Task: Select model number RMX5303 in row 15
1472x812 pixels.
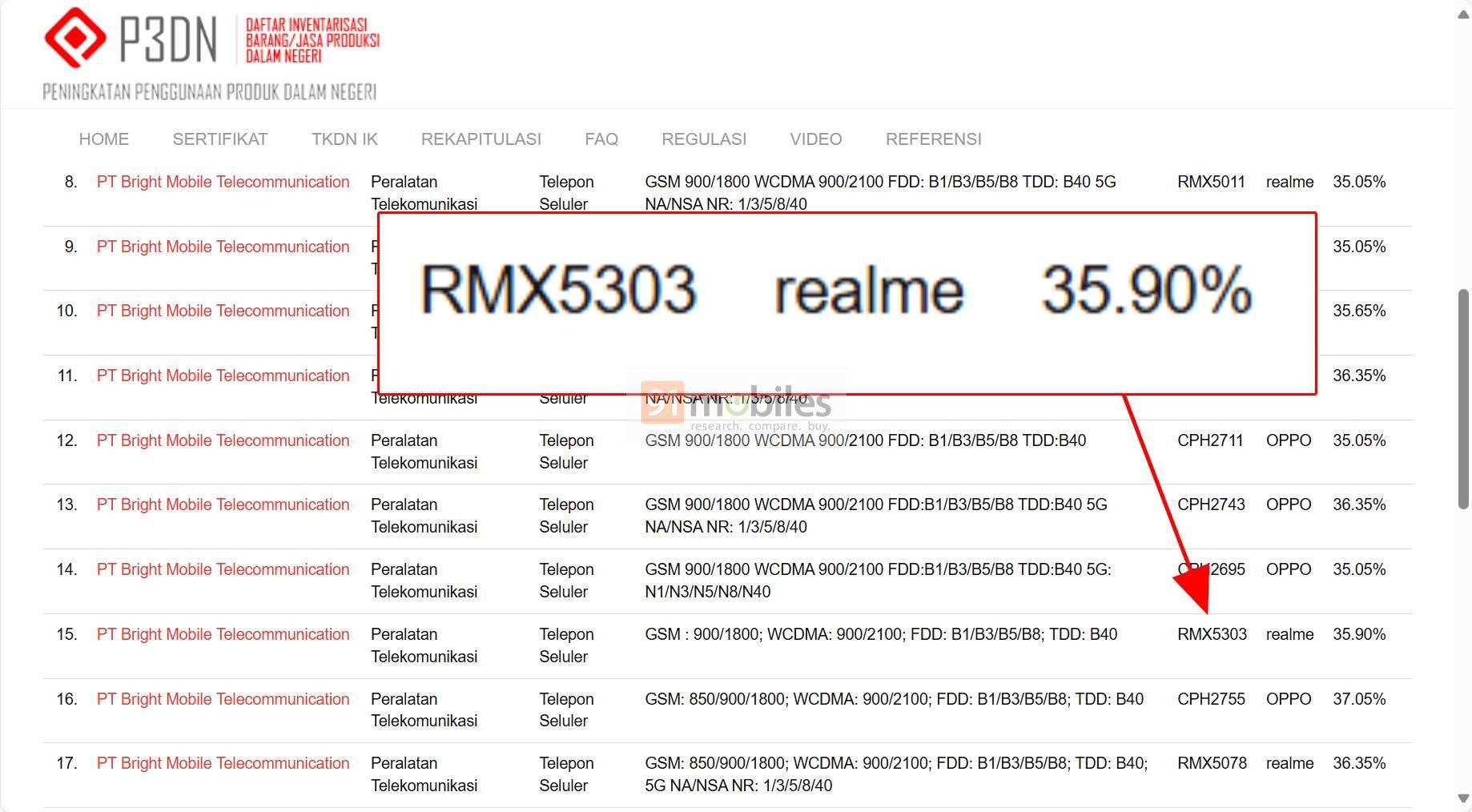Action: point(1212,634)
